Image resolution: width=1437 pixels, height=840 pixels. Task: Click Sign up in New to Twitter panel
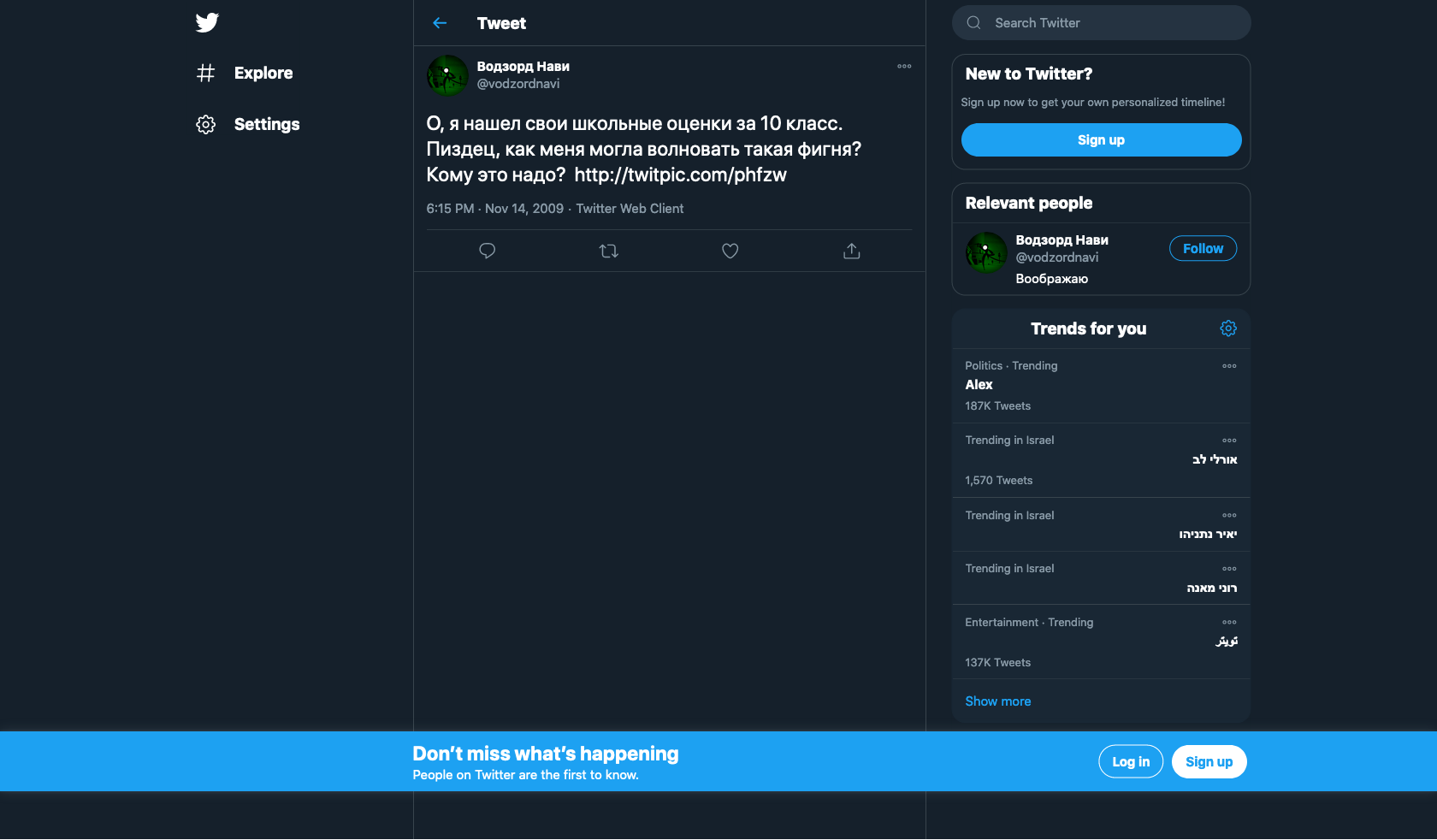1101,140
